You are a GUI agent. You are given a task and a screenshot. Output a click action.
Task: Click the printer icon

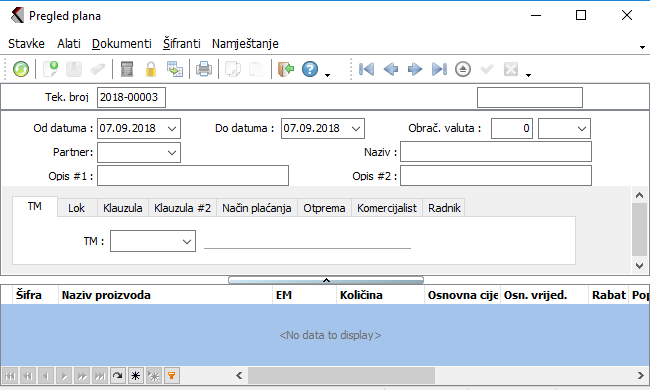coord(204,69)
